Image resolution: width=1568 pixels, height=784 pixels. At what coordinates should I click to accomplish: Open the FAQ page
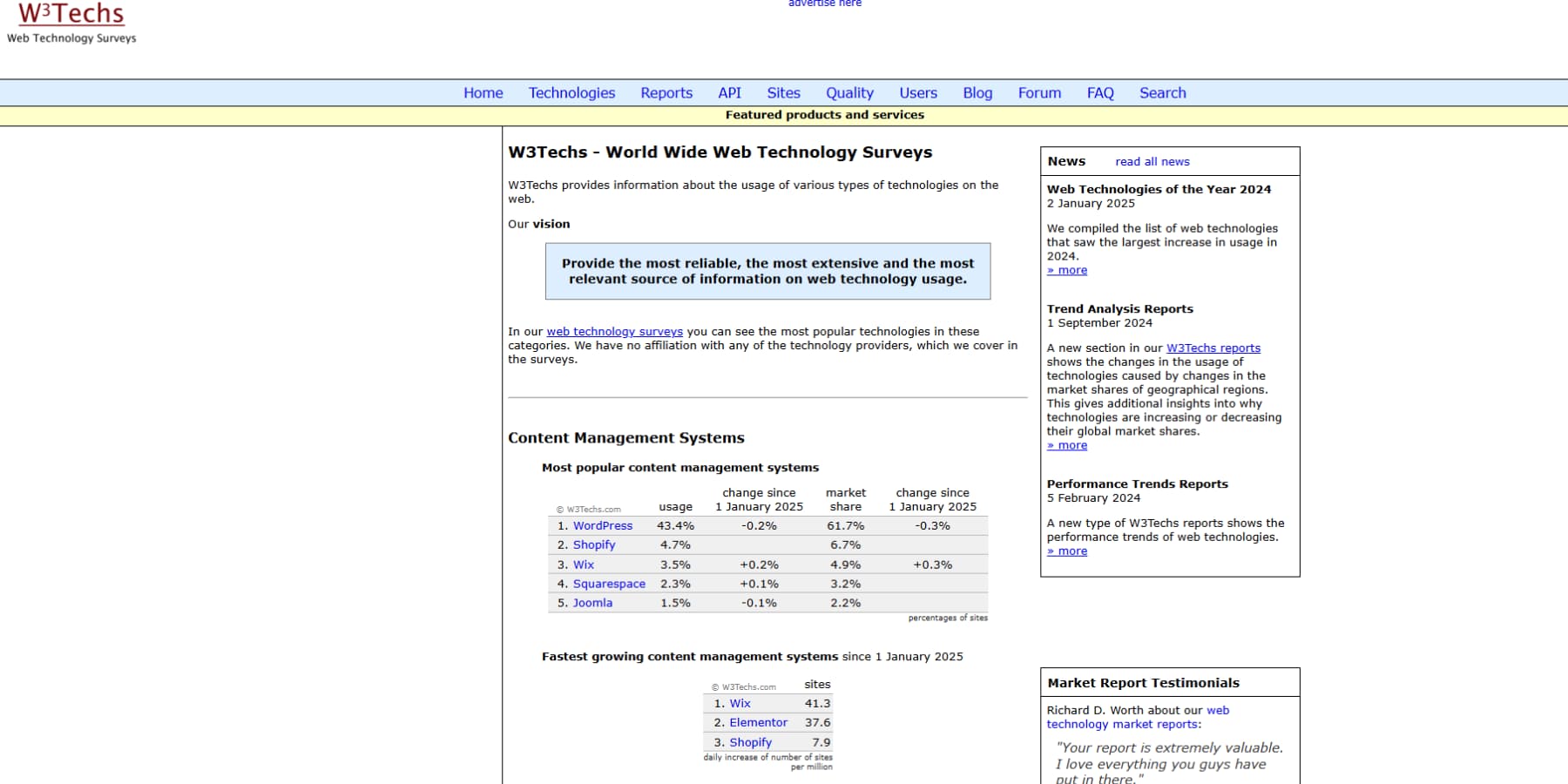click(1100, 92)
